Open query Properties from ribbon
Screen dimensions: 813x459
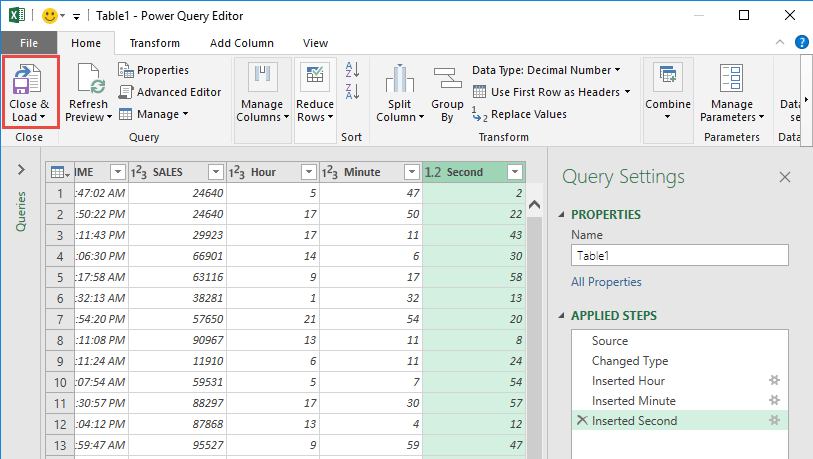tap(153, 70)
